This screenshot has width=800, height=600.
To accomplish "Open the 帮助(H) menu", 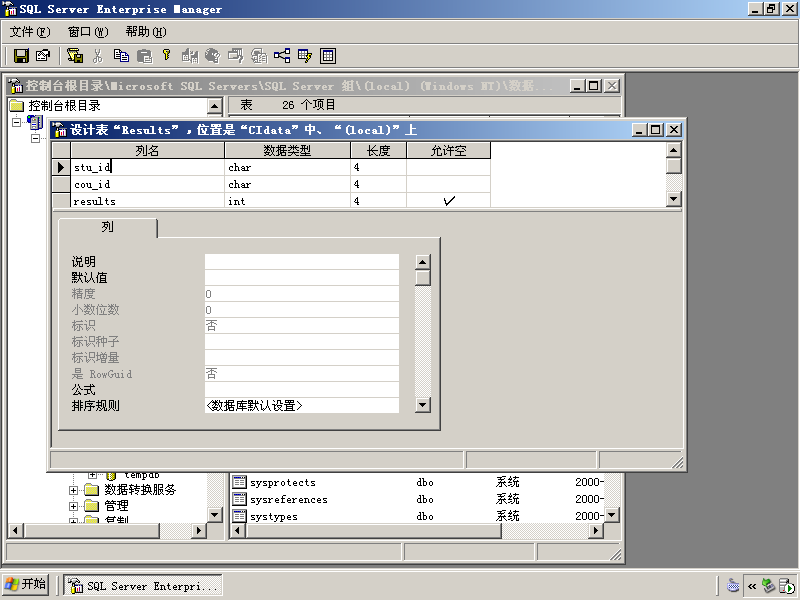I will click(x=146, y=32).
